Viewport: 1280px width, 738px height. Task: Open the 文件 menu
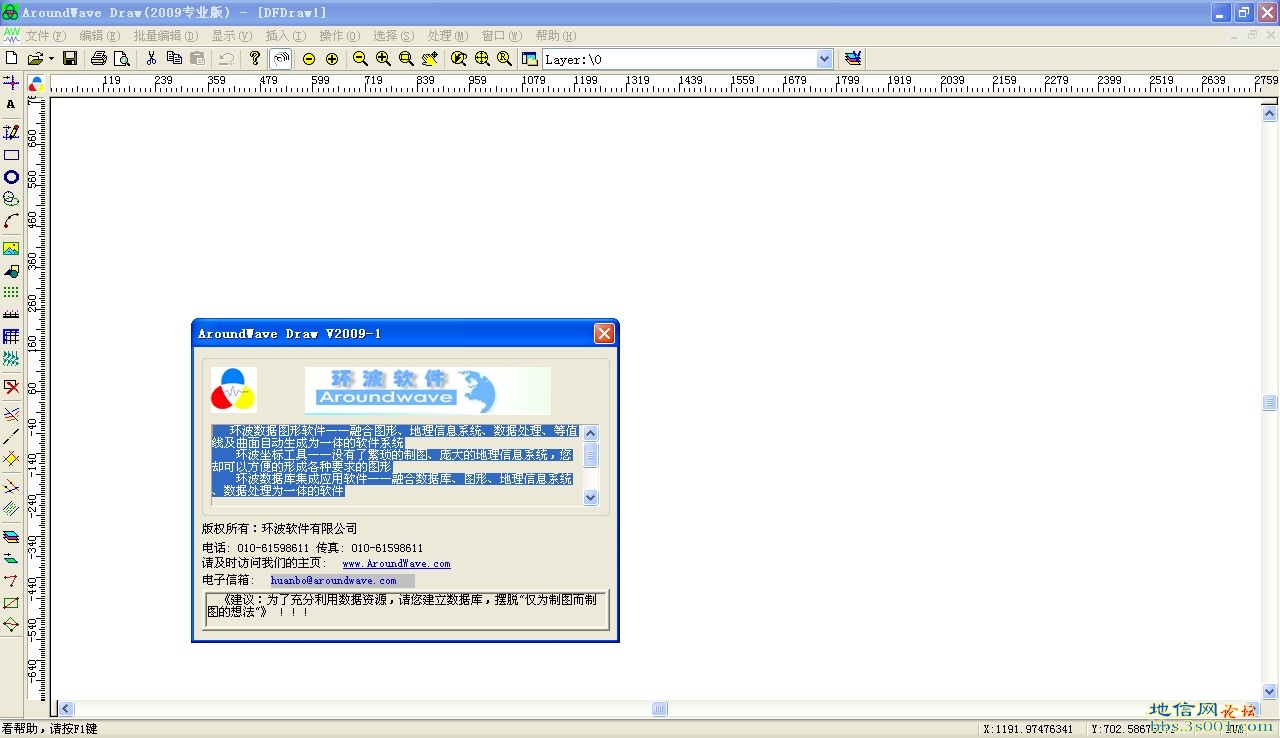(45, 35)
